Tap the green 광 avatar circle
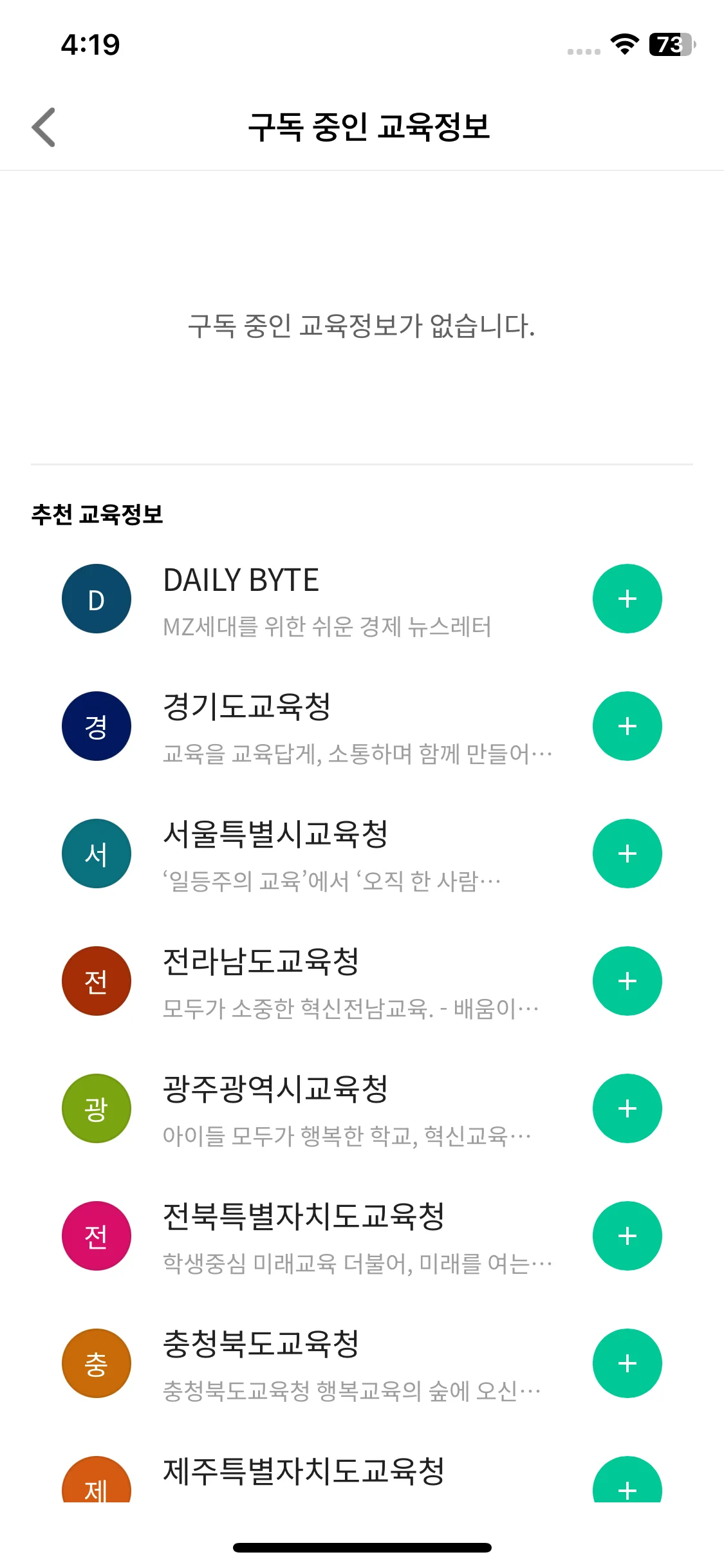Image resolution: width=724 pixels, height=1568 pixels. click(97, 1108)
